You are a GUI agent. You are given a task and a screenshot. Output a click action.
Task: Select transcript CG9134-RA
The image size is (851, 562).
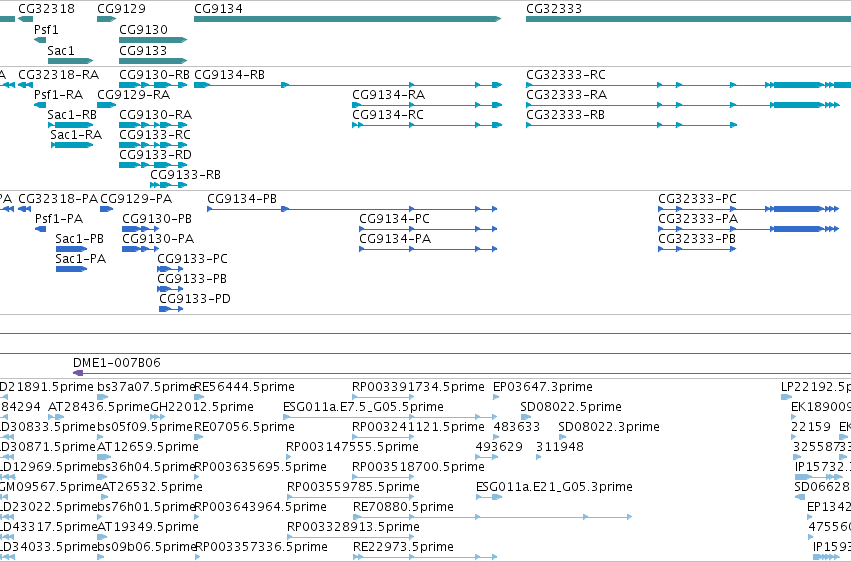click(389, 94)
